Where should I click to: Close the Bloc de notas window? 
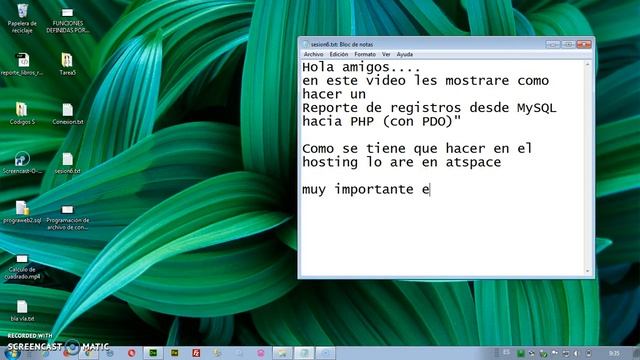point(584,44)
